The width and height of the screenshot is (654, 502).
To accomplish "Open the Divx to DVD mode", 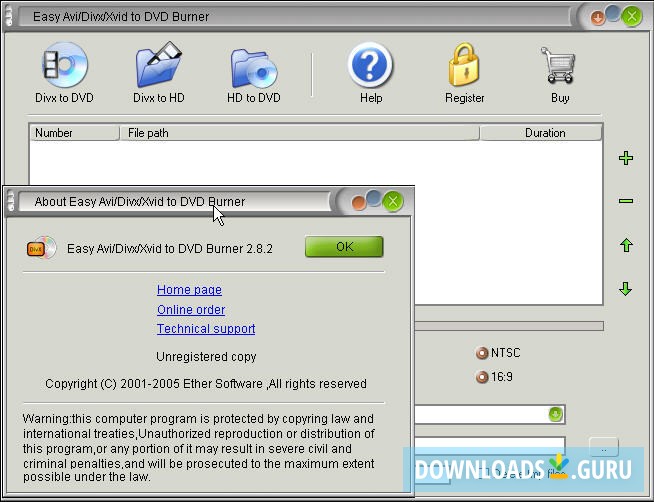I will 64,73.
